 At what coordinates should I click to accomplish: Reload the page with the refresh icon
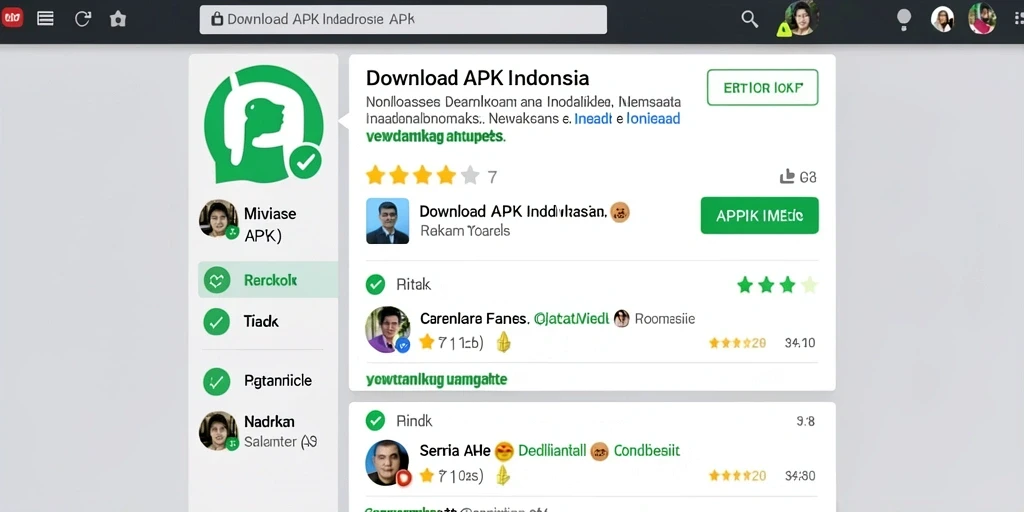82,18
